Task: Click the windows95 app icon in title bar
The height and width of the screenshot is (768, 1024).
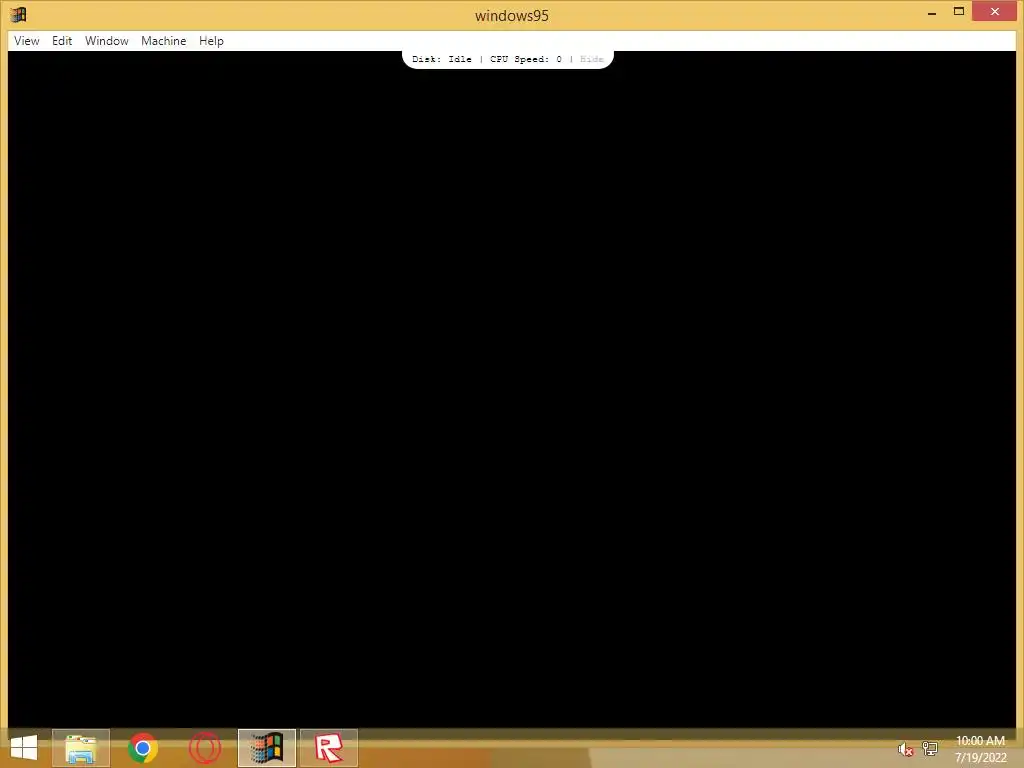Action: [18, 14]
